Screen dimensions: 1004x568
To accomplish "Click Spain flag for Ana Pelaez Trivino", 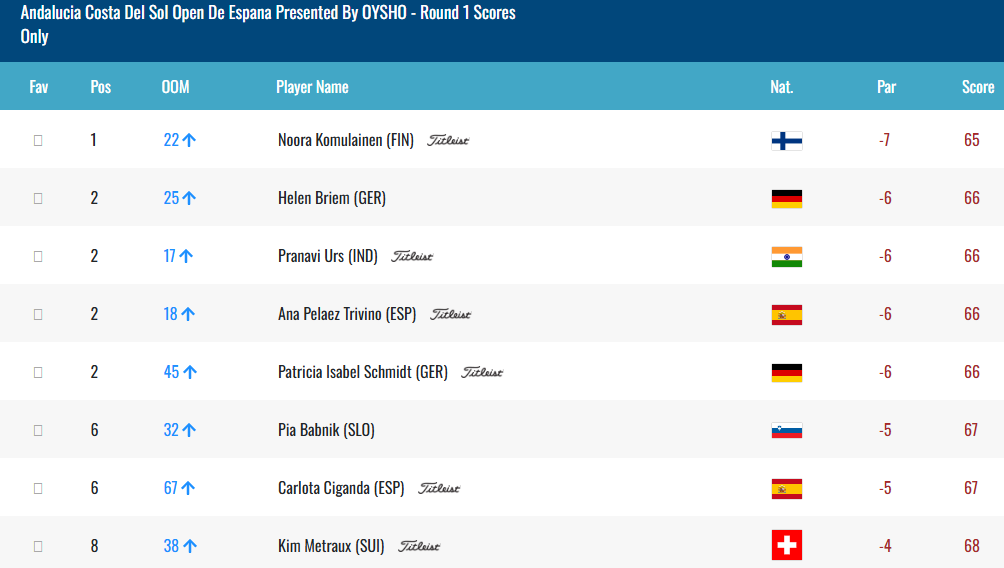I will [786, 314].
